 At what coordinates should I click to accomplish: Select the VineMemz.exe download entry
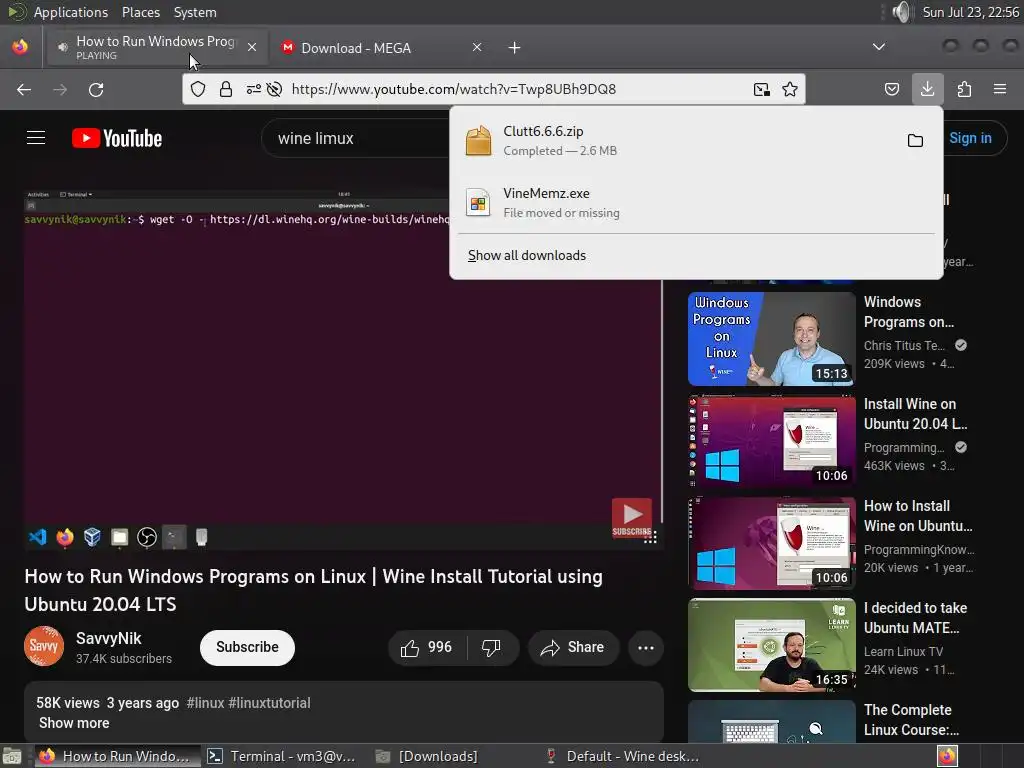point(696,202)
